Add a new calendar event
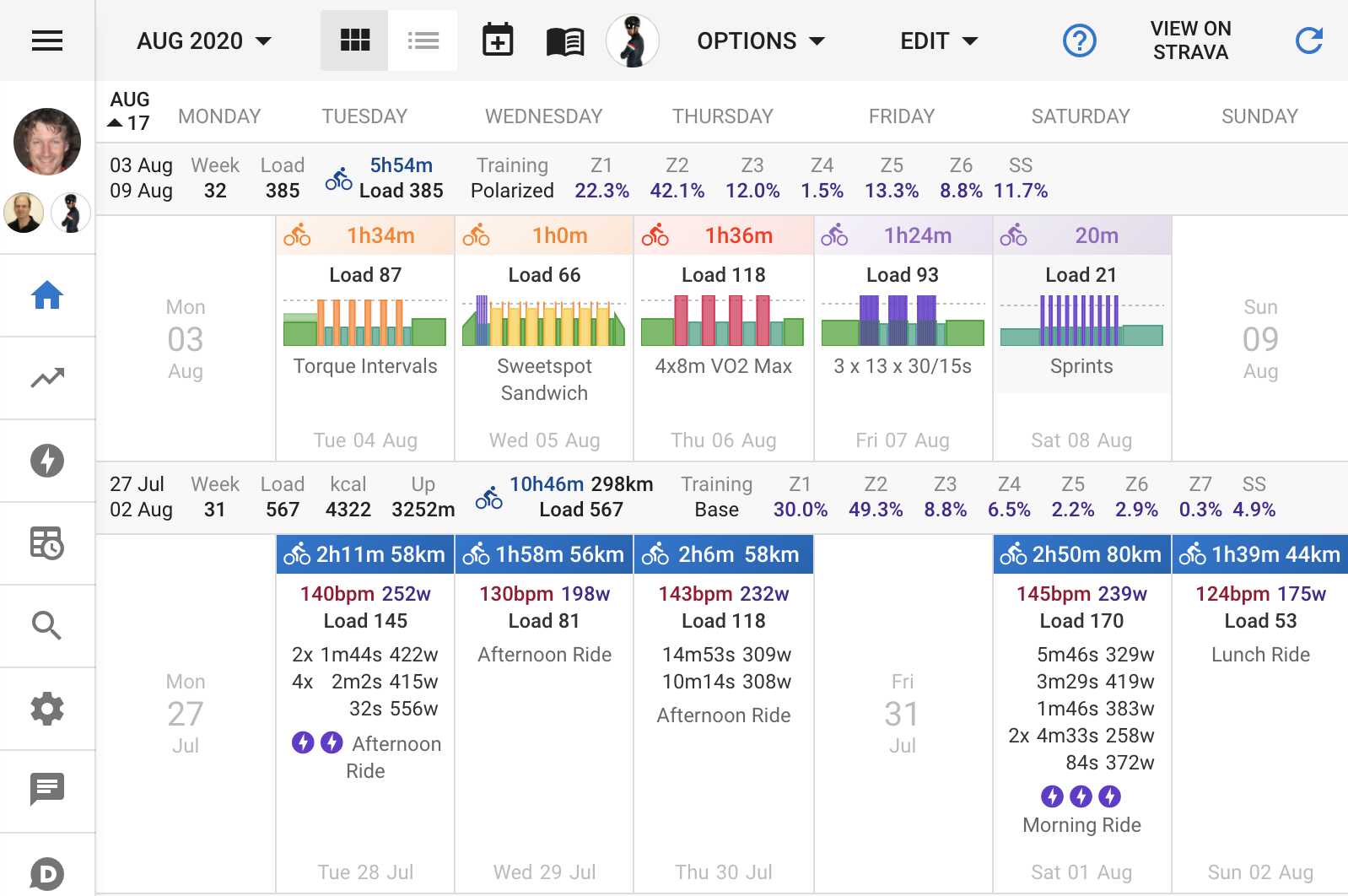 point(498,40)
